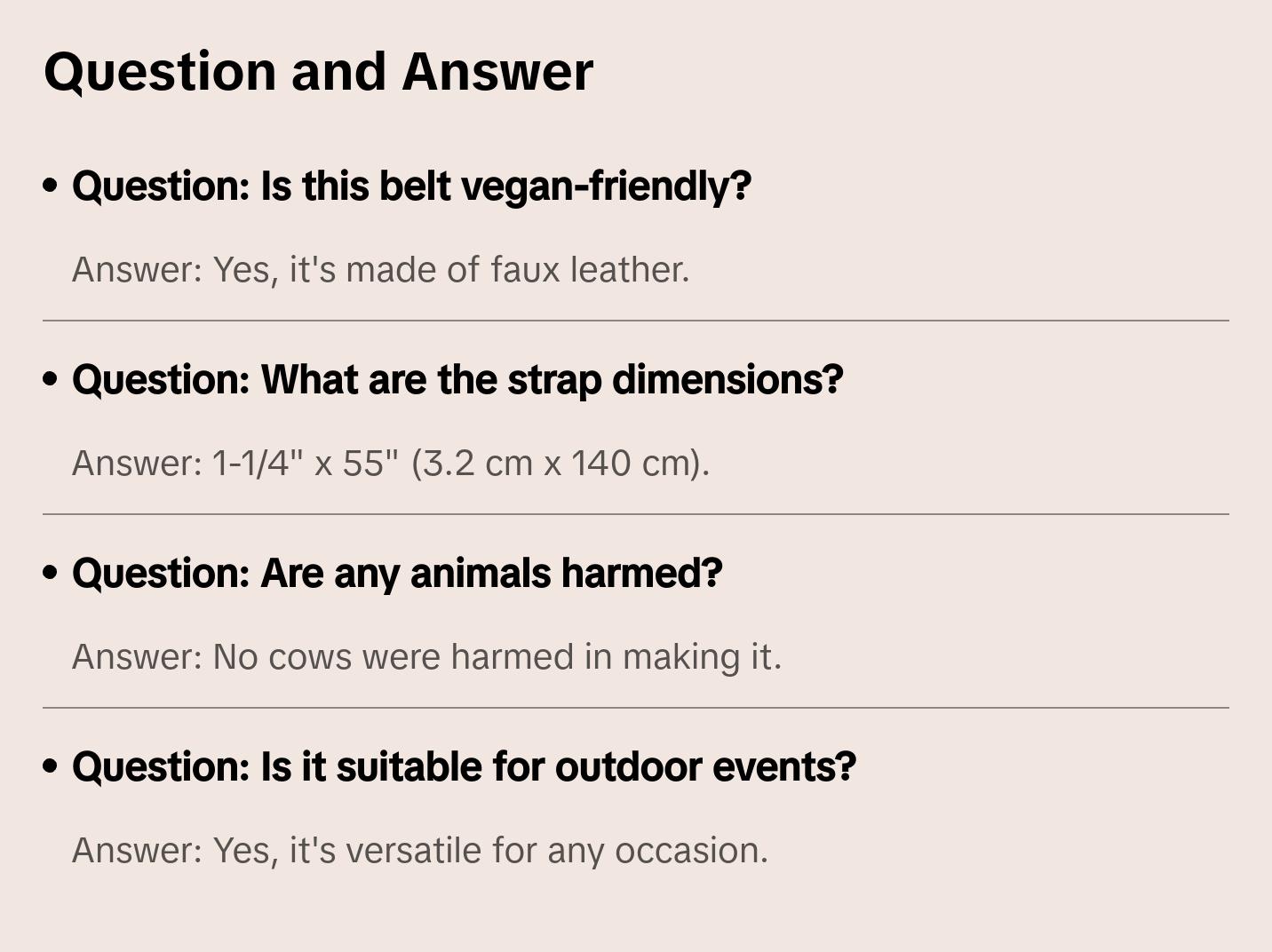This screenshot has width=1272, height=952.
Task: Click the word 'outdoor' in last question
Action: [628, 767]
